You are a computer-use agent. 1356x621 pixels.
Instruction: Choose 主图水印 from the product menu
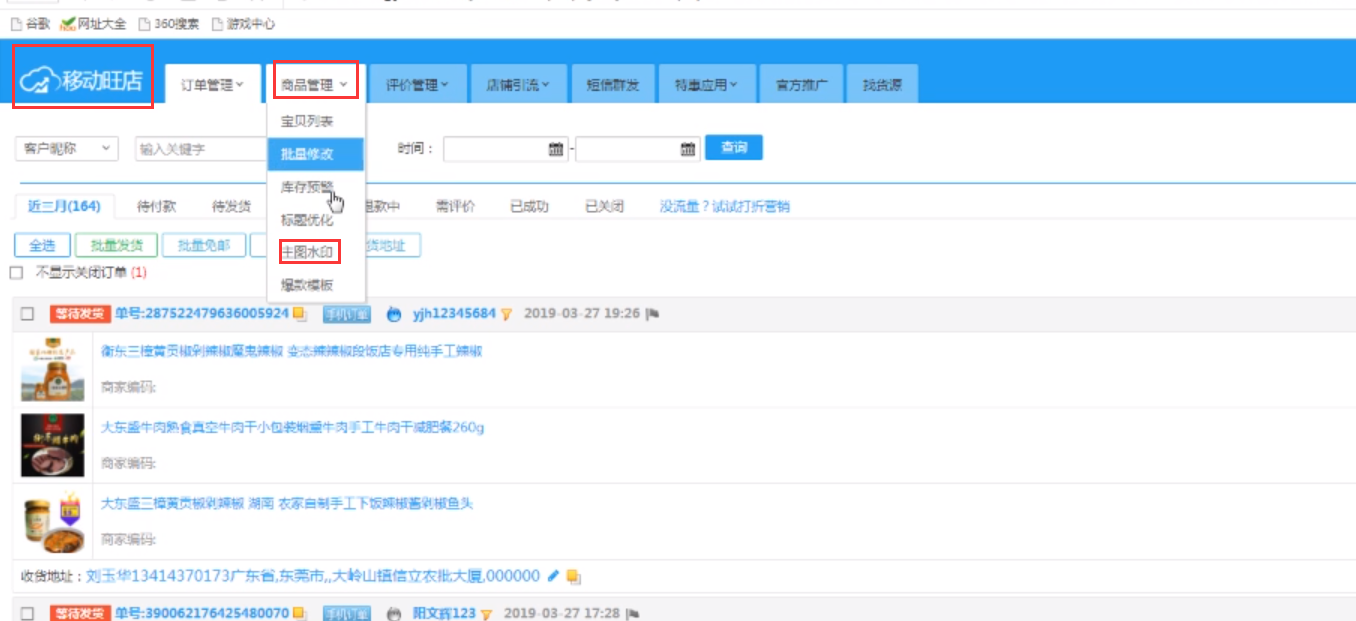(x=307, y=252)
